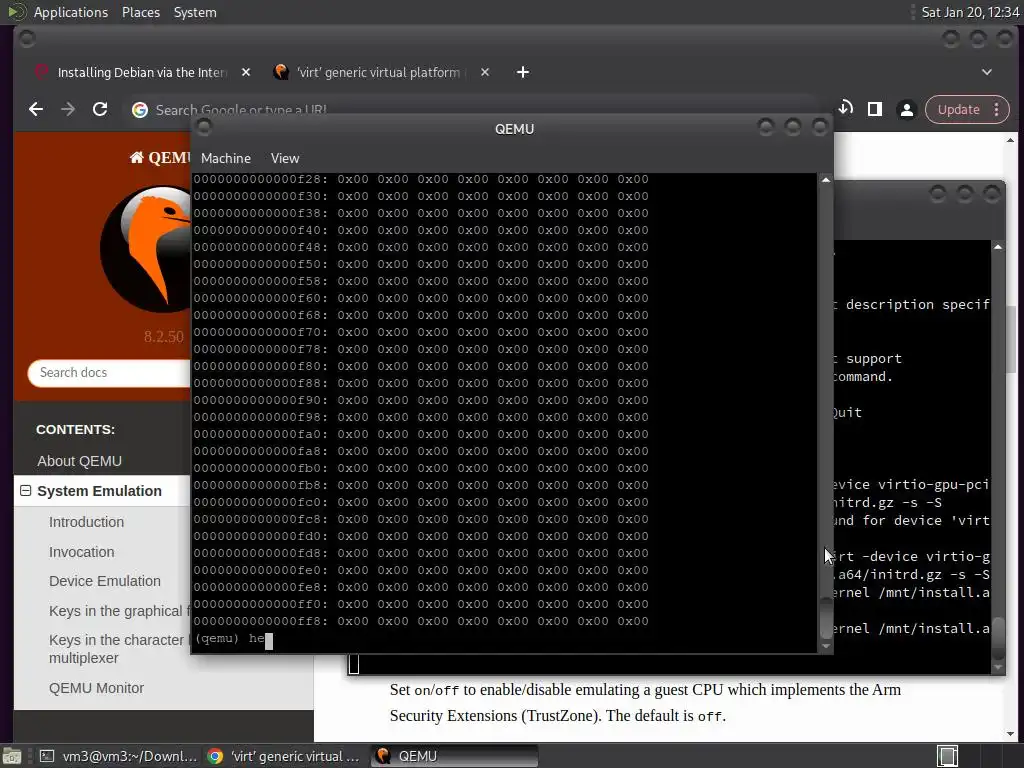This screenshot has height=768, width=1024.
Task: Open the View menu in QEMU window
Action: 285,158
